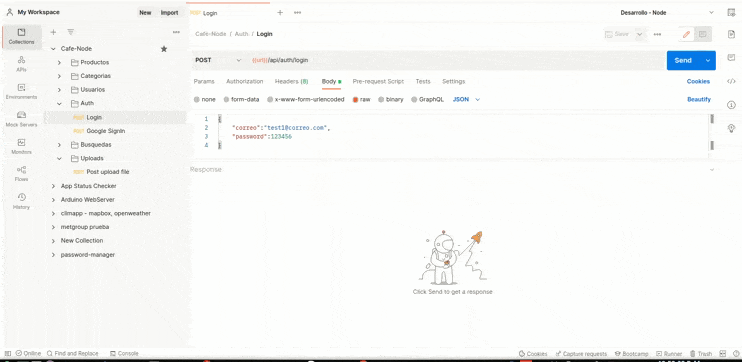Click the pencil edit icon

[686, 34]
